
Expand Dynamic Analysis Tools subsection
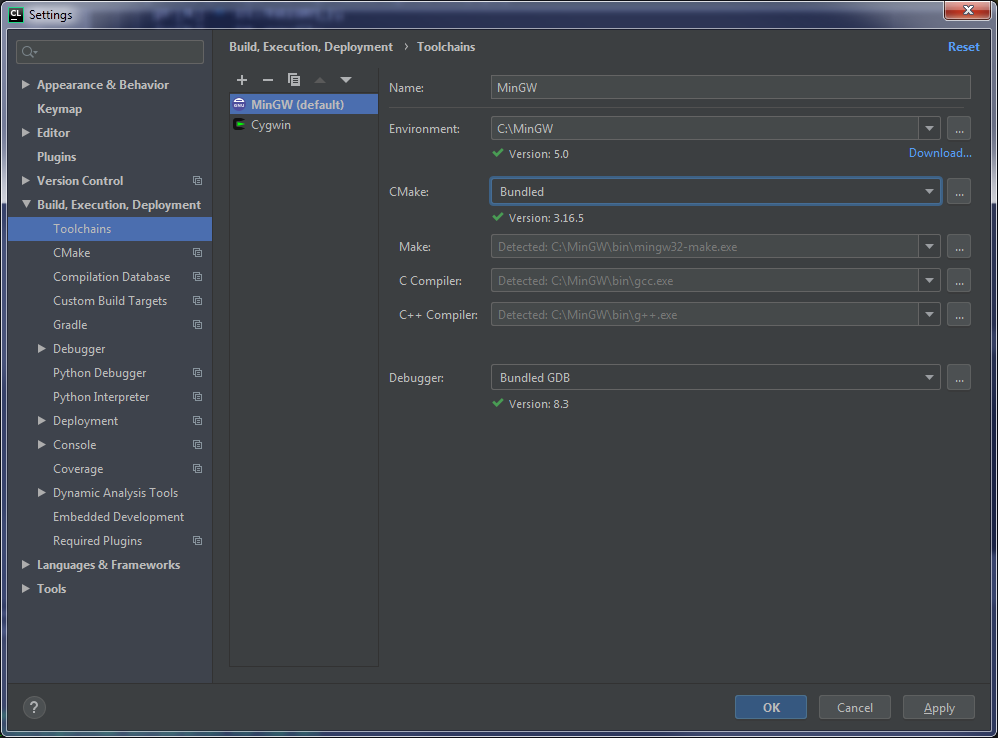tap(41, 492)
